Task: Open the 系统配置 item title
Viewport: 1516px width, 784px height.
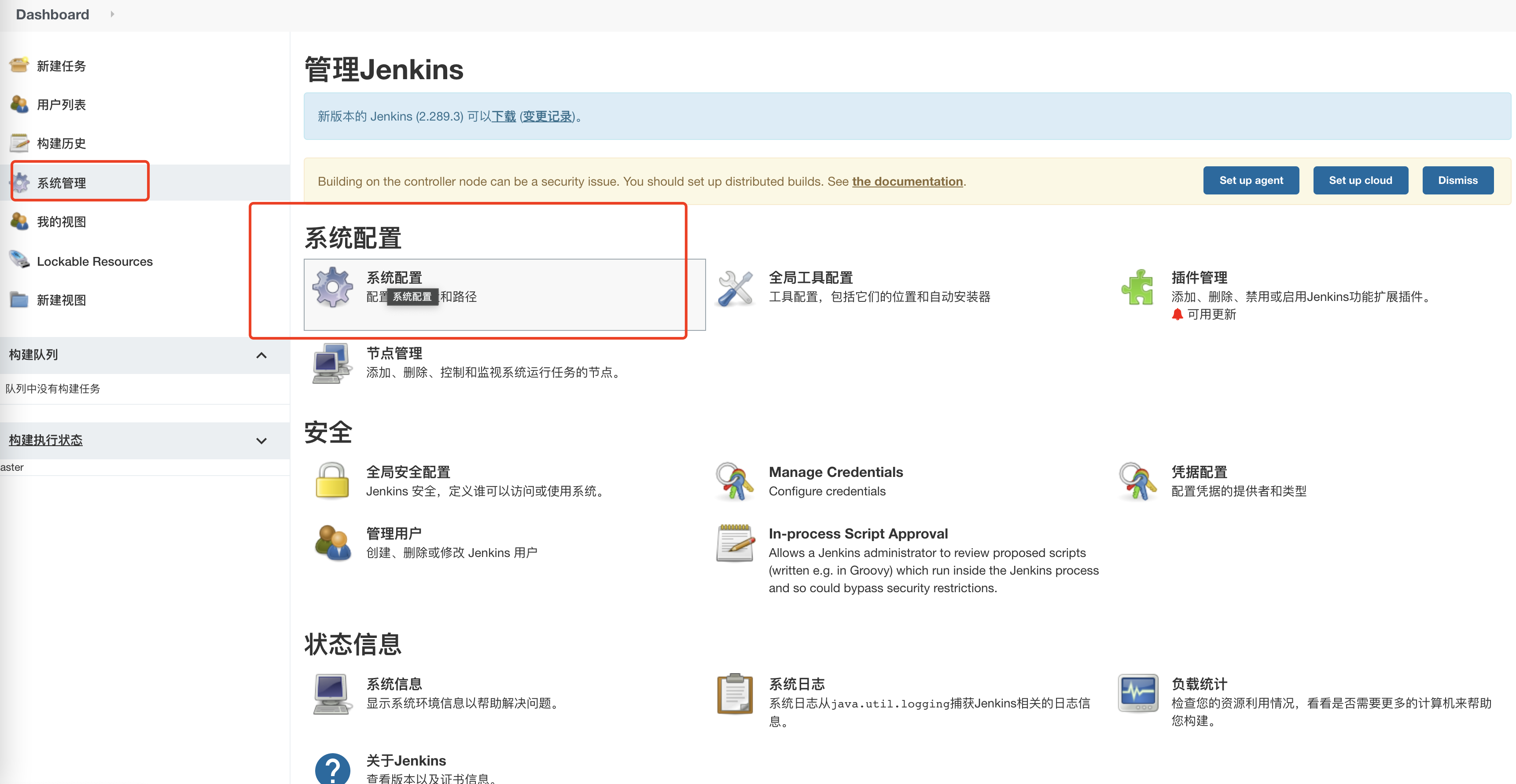Action: [x=394, y=277]
